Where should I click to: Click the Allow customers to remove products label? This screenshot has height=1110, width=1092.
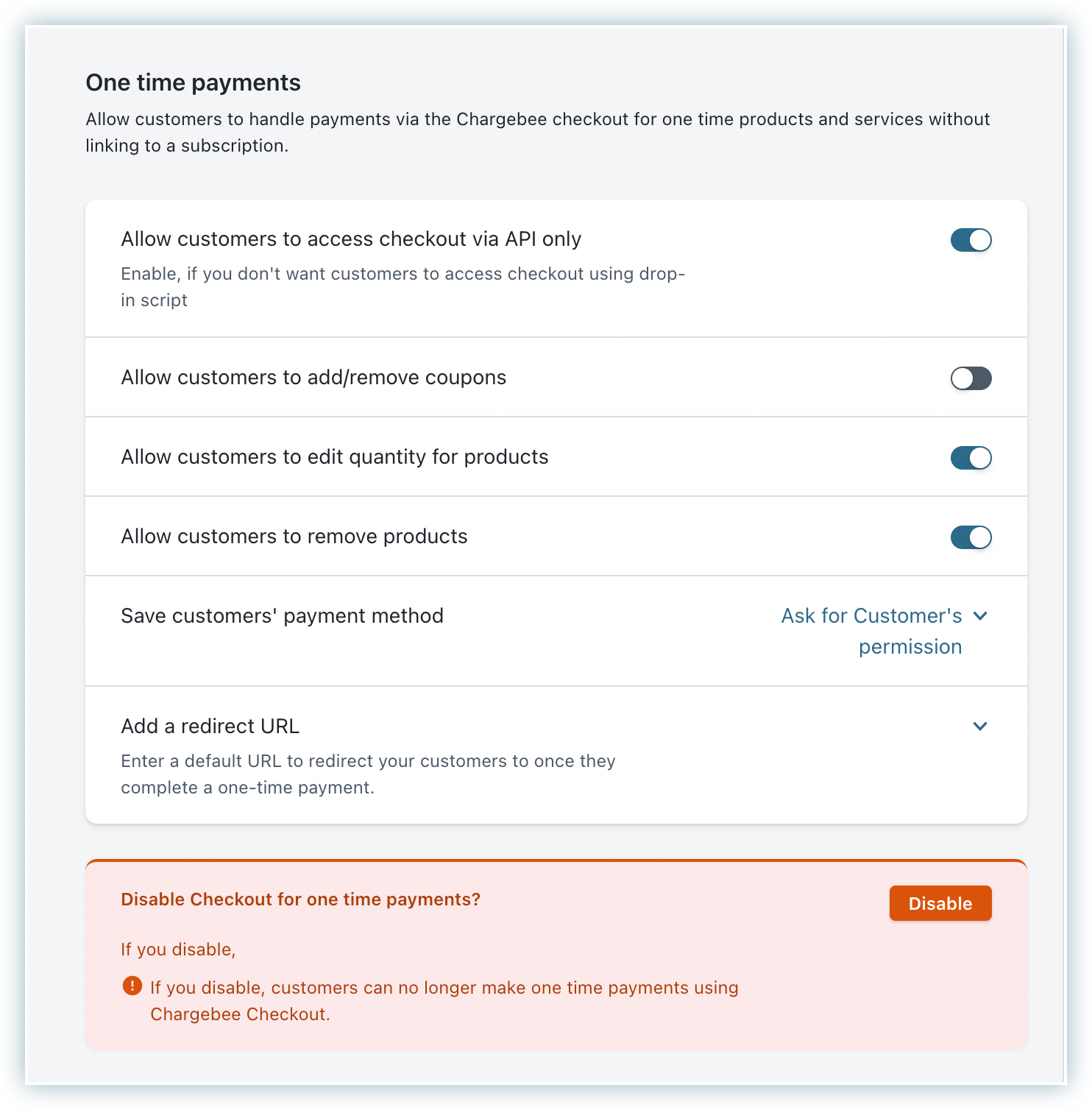point(294,537)
